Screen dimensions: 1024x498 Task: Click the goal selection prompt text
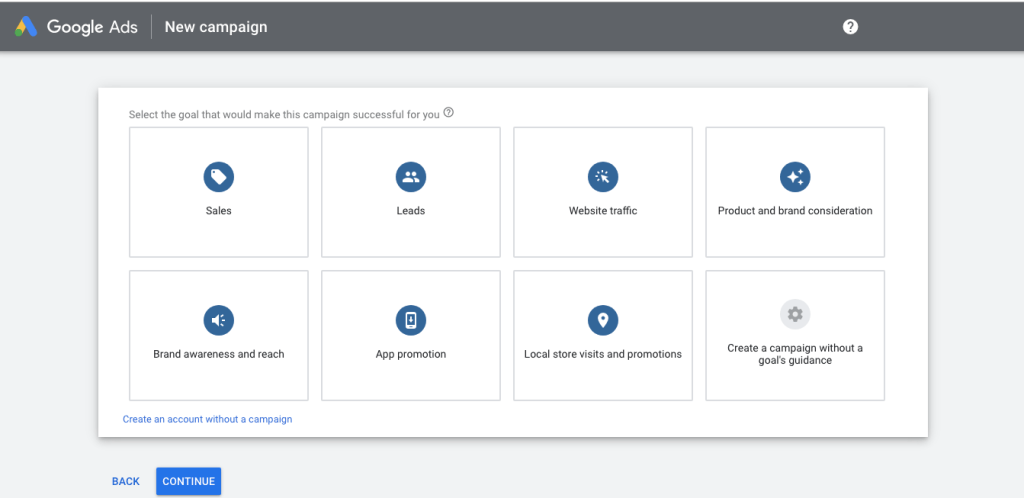coord(284,114)
